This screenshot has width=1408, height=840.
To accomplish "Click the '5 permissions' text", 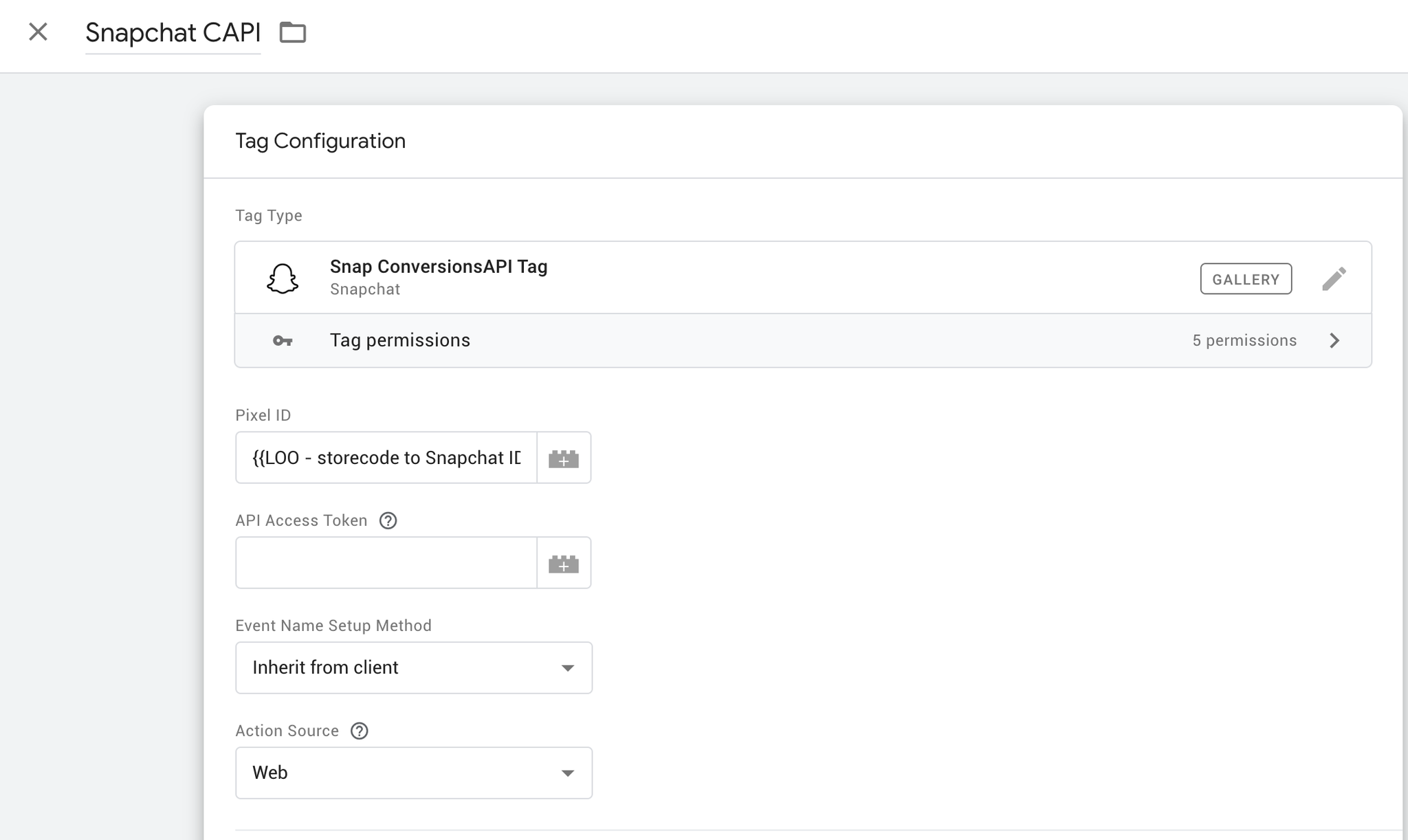I will (x=1244, y=341).
